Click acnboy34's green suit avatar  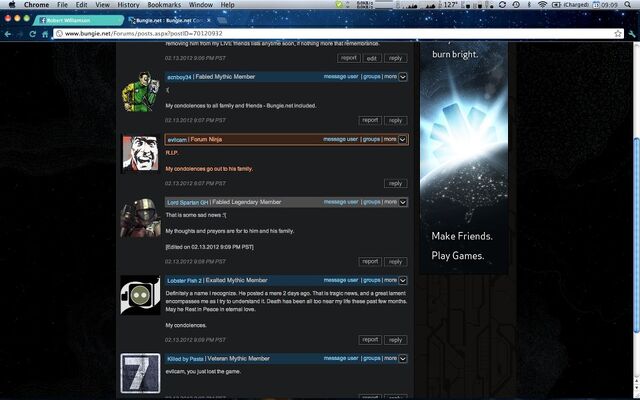(x=140, y=92)
